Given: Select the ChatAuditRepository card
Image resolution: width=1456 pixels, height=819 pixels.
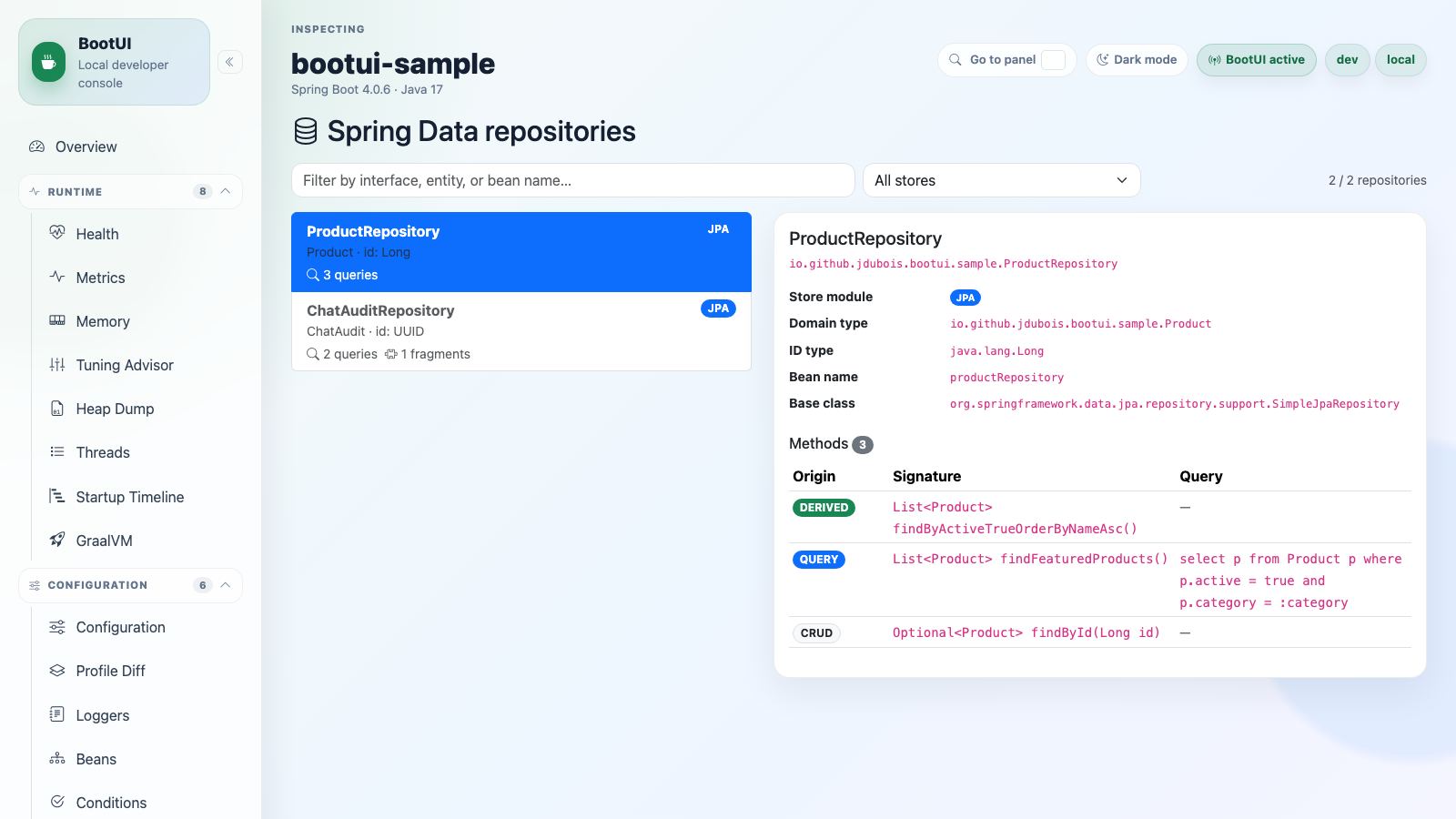Looking at the screenshot, I should tap(521, 331).
